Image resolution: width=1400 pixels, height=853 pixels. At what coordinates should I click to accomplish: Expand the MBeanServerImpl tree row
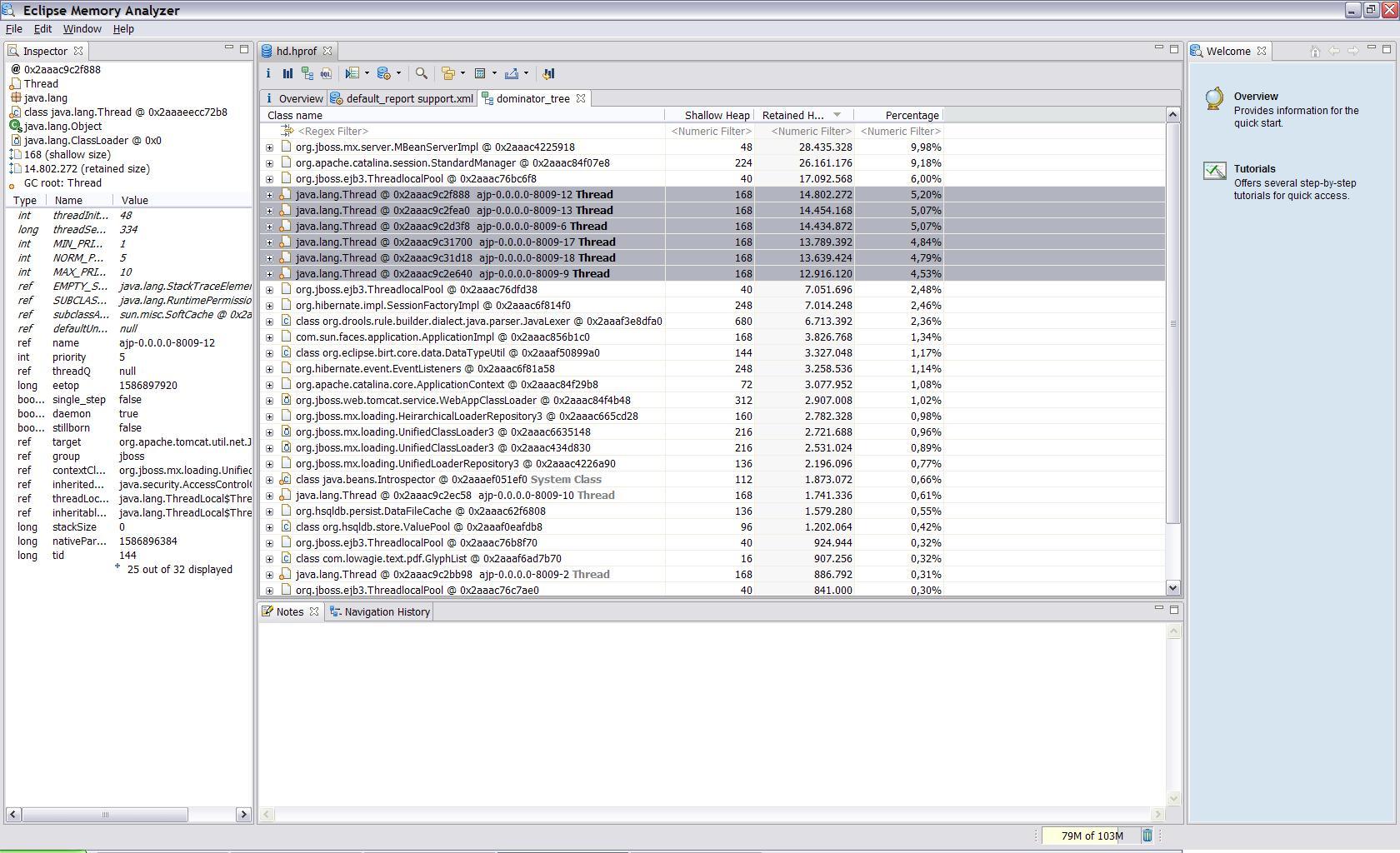[269, 147]
